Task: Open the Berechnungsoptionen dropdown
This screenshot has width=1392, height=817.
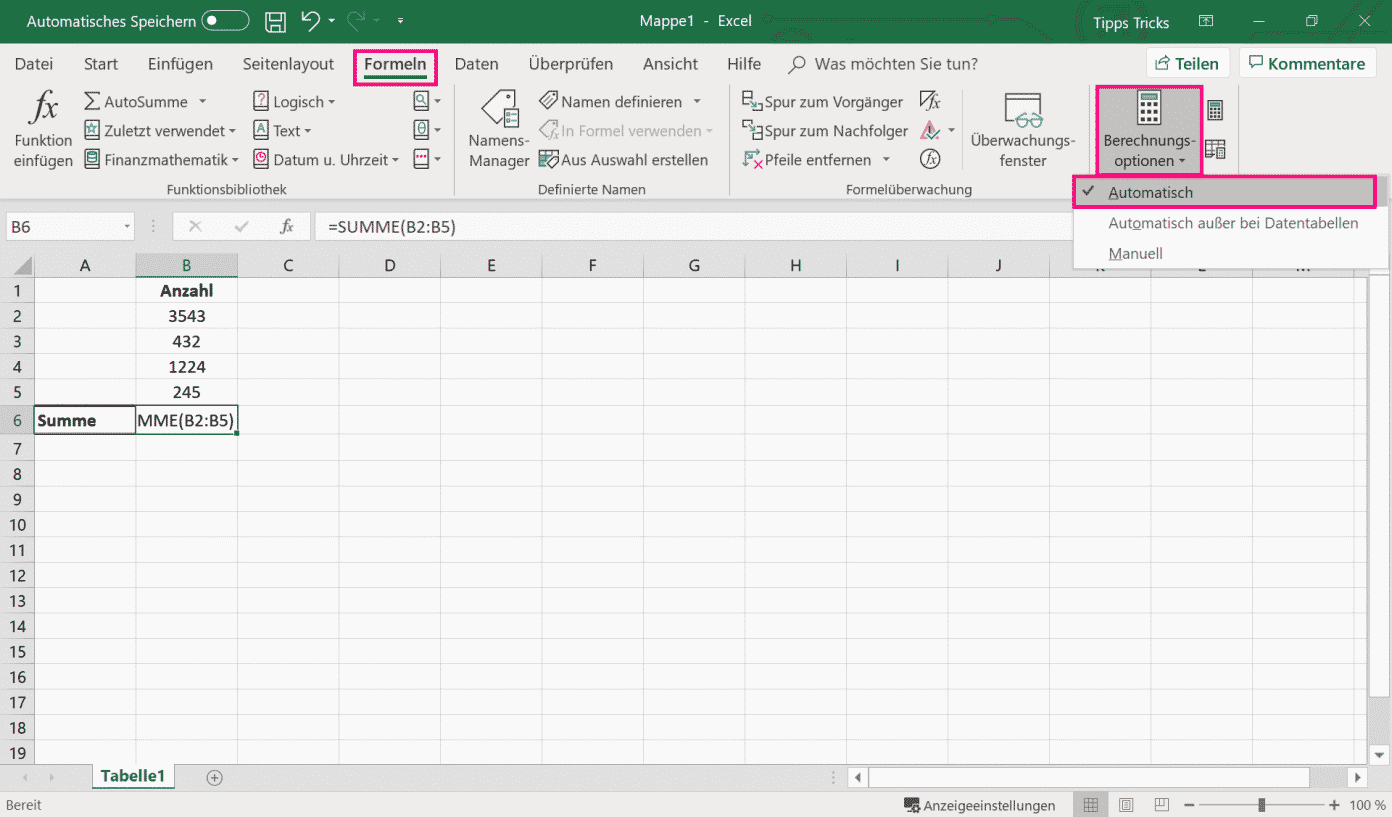Action: pos(1148,130)
